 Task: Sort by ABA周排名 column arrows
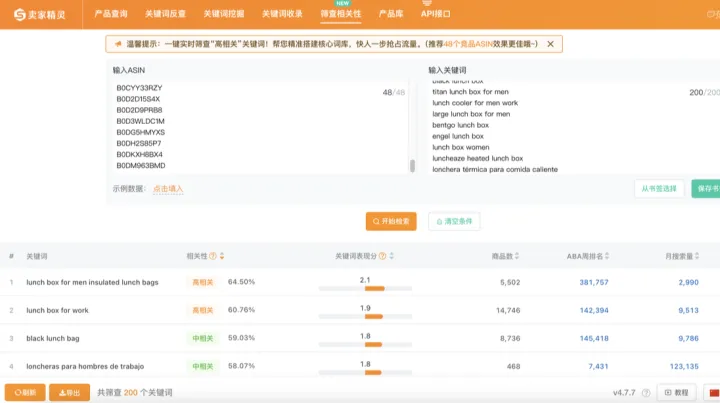pyautogui.click(x=607, y=256)
